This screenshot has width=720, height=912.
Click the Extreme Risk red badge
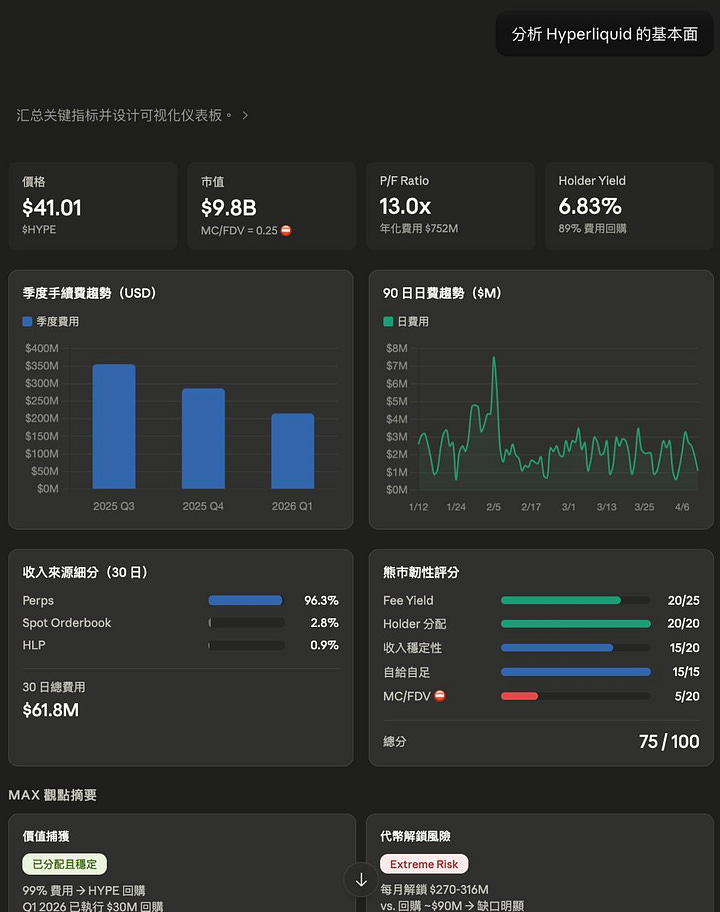[x=424, y=864]
